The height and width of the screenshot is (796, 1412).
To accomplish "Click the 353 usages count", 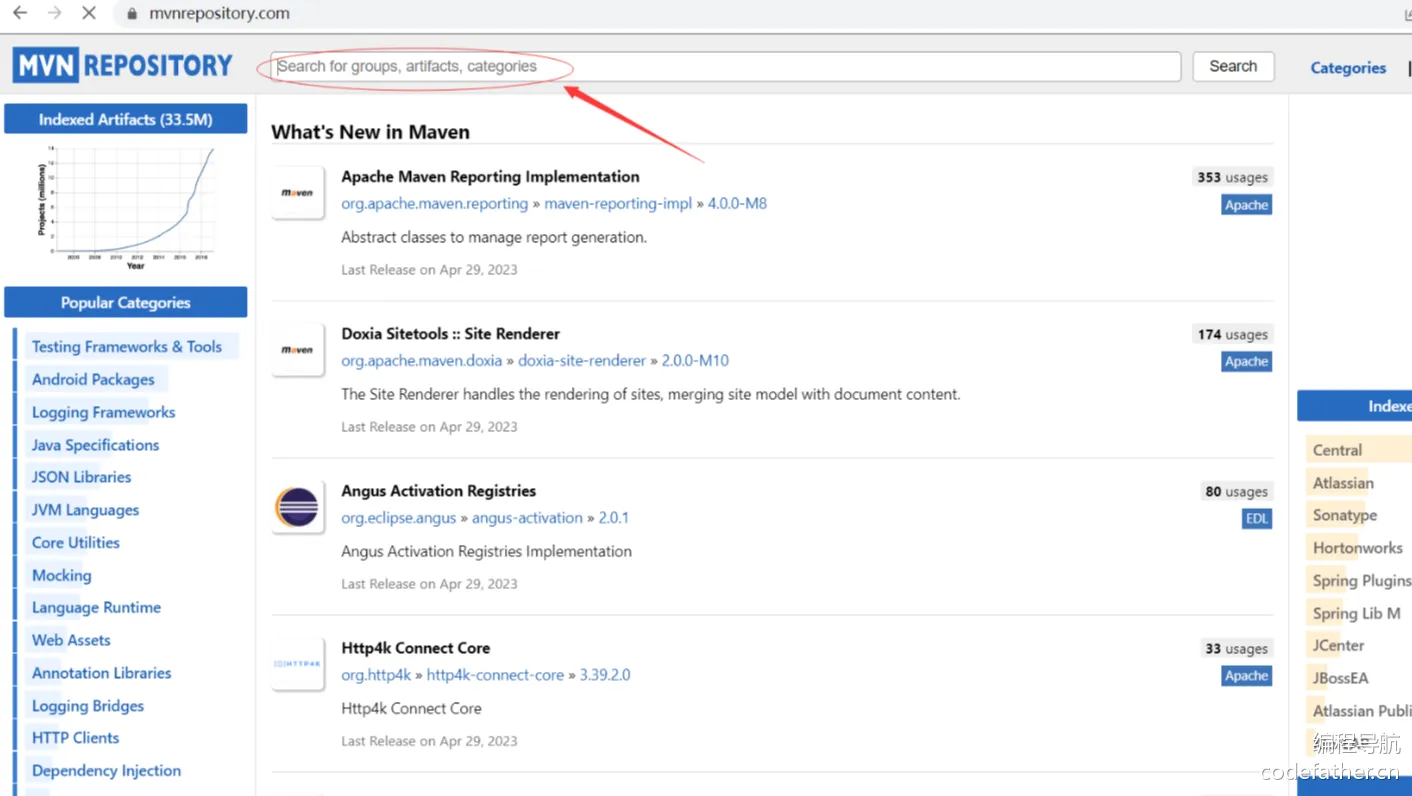I will click(1232, 177).
